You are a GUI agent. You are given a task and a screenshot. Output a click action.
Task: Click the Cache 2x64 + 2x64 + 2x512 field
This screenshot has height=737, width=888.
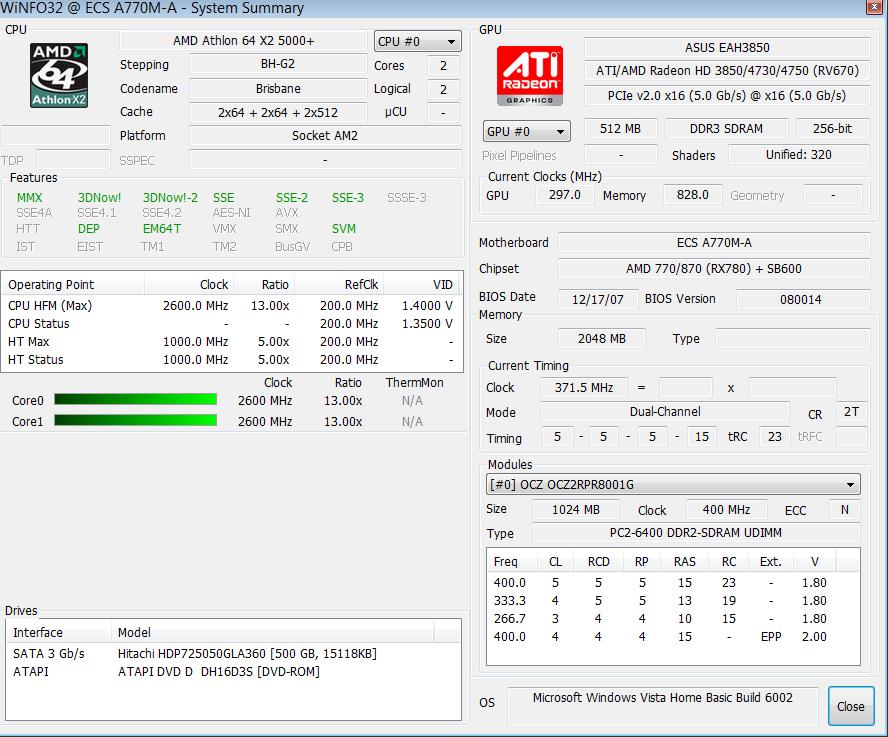point(278,112)
